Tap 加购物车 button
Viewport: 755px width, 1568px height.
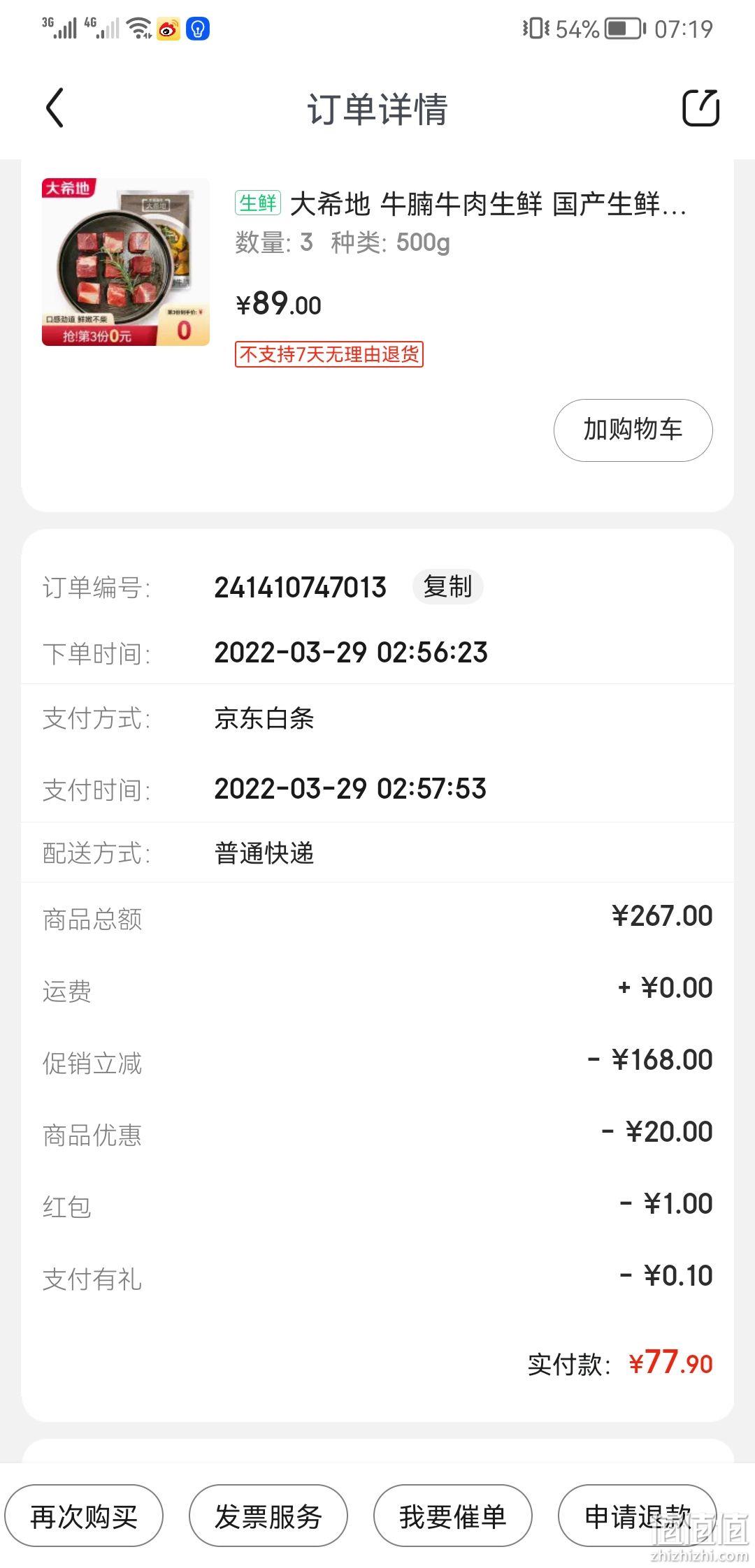pyautogui.click(x=633, y=430)
